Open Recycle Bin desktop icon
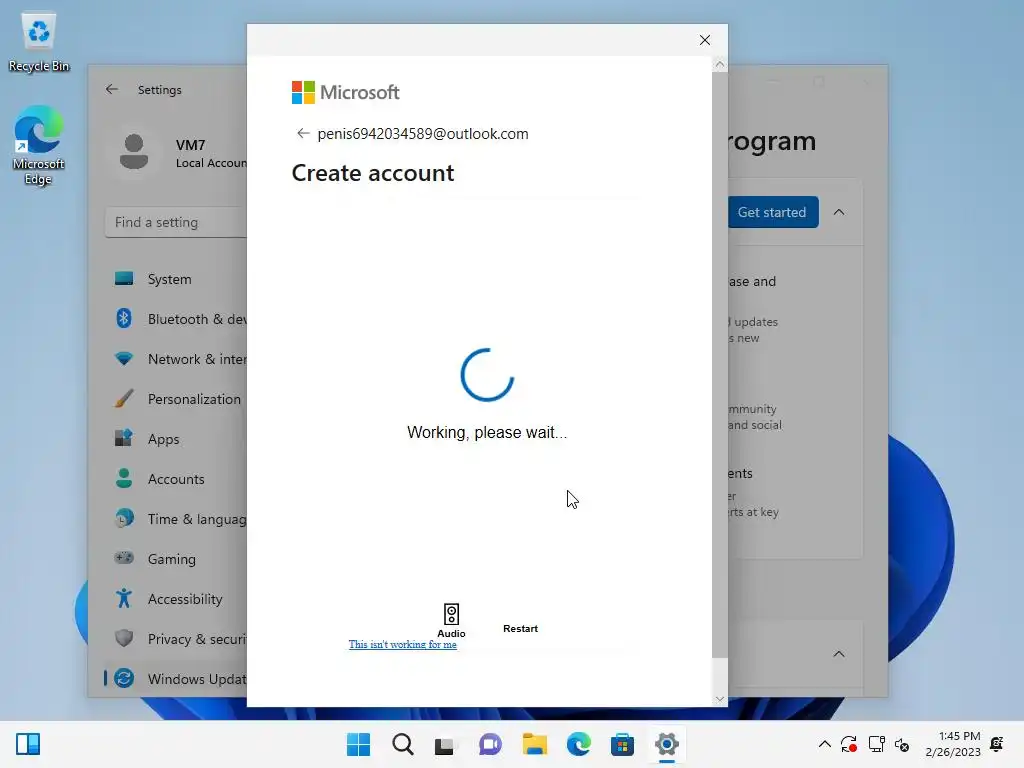 (39, 42)
